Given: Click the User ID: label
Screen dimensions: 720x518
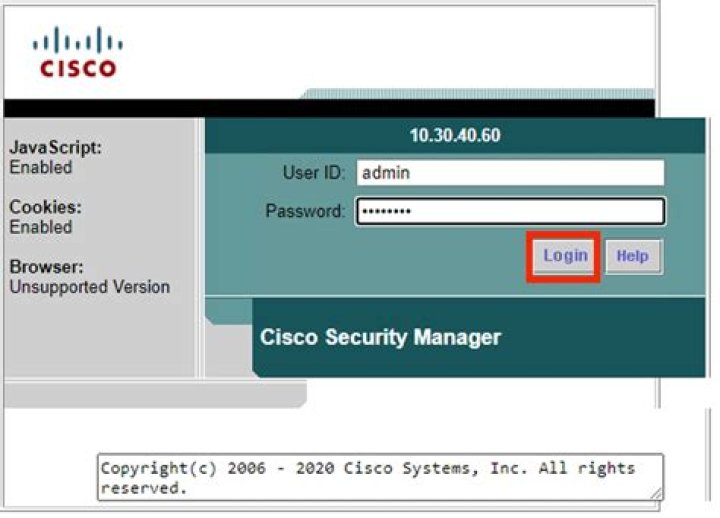Looking at the screenshot, I should (314, 173).
